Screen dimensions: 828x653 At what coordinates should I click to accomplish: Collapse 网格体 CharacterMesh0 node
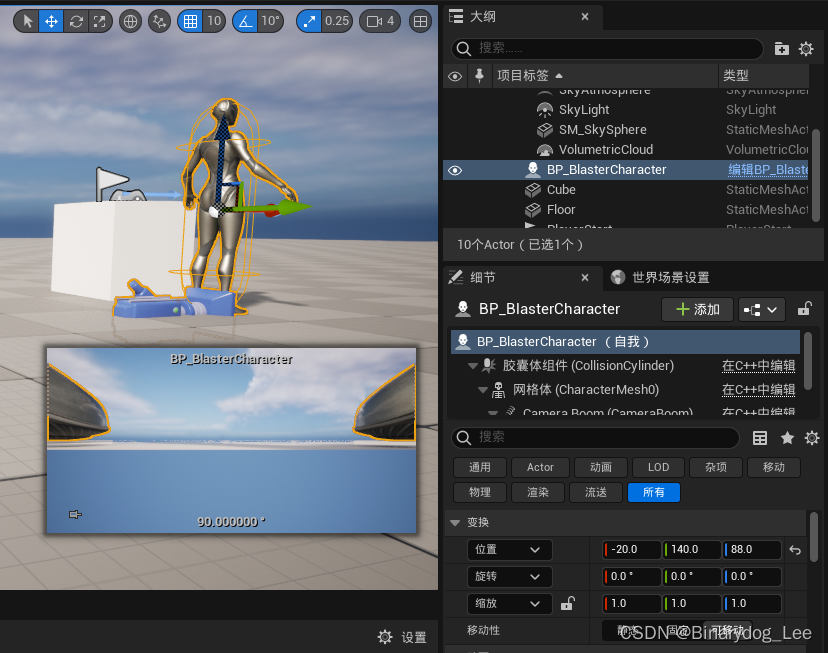coord(483,390)
